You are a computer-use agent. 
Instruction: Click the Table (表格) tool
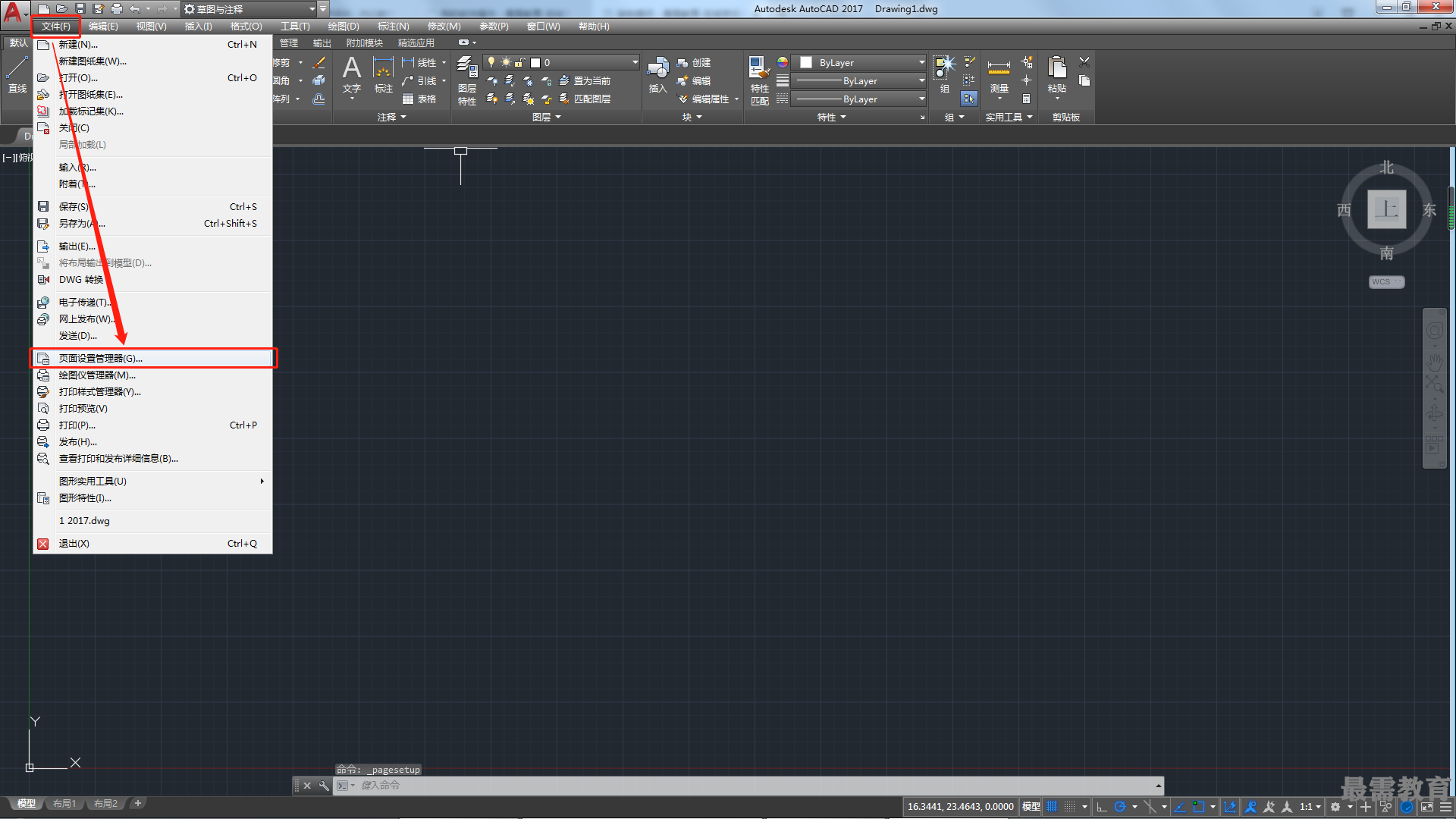(419, 99)
